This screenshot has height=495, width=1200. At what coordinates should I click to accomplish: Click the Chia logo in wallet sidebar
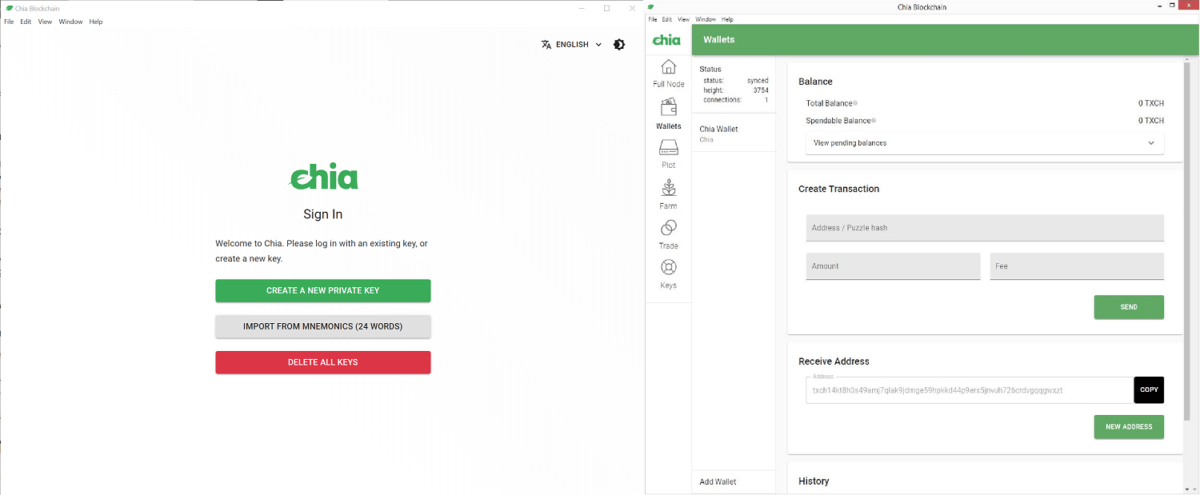pos(667,40)
